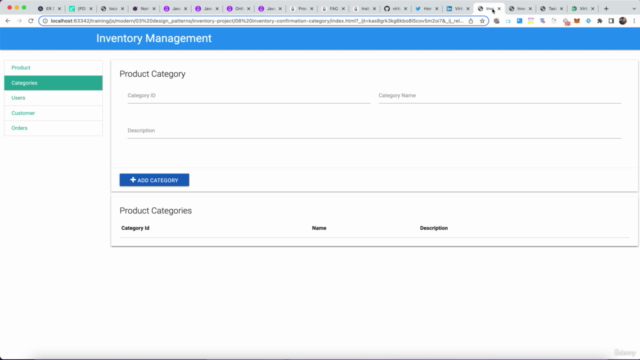Focus the Description field
Screen dimensions: 640x360
(x=374, y=131)
